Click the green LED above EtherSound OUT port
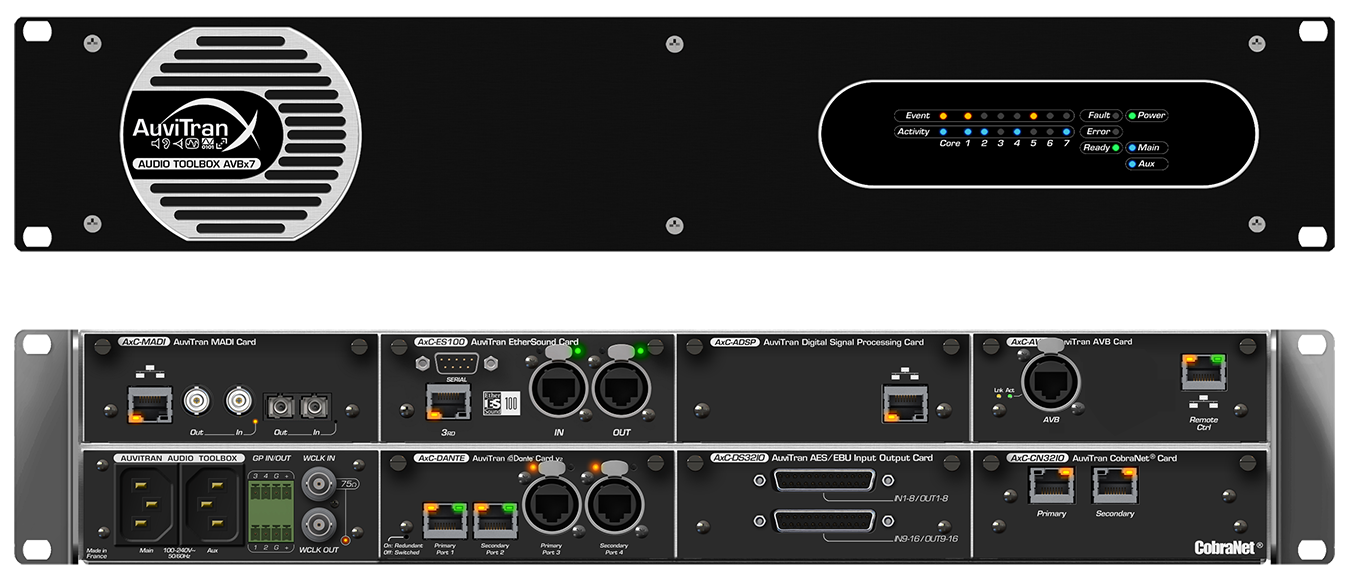1350x580 pixels. pyautogui.click(x=641, y=351)
